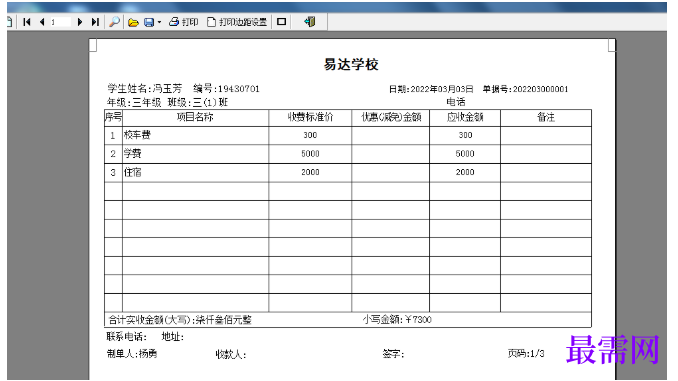
Task: Select the title 易达学校
Action: (x=351, y=64)
